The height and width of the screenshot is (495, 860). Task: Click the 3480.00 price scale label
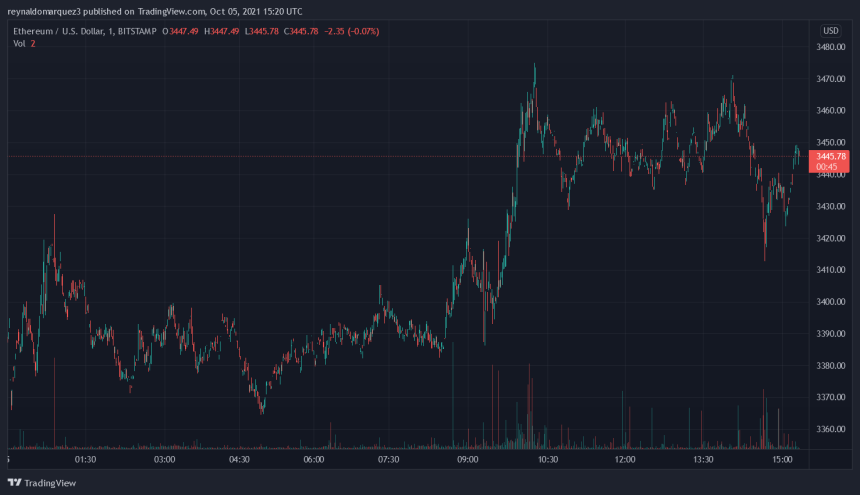pos(831,47)
